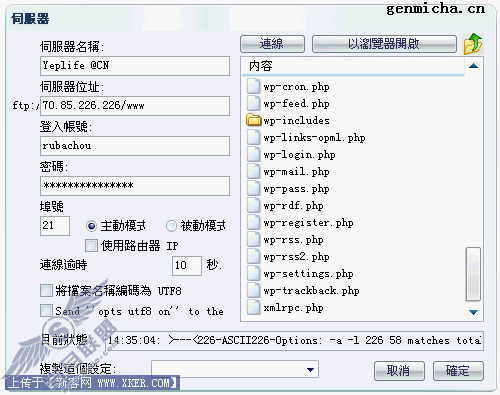Select the wp-includes folder name

pos(296,120)
